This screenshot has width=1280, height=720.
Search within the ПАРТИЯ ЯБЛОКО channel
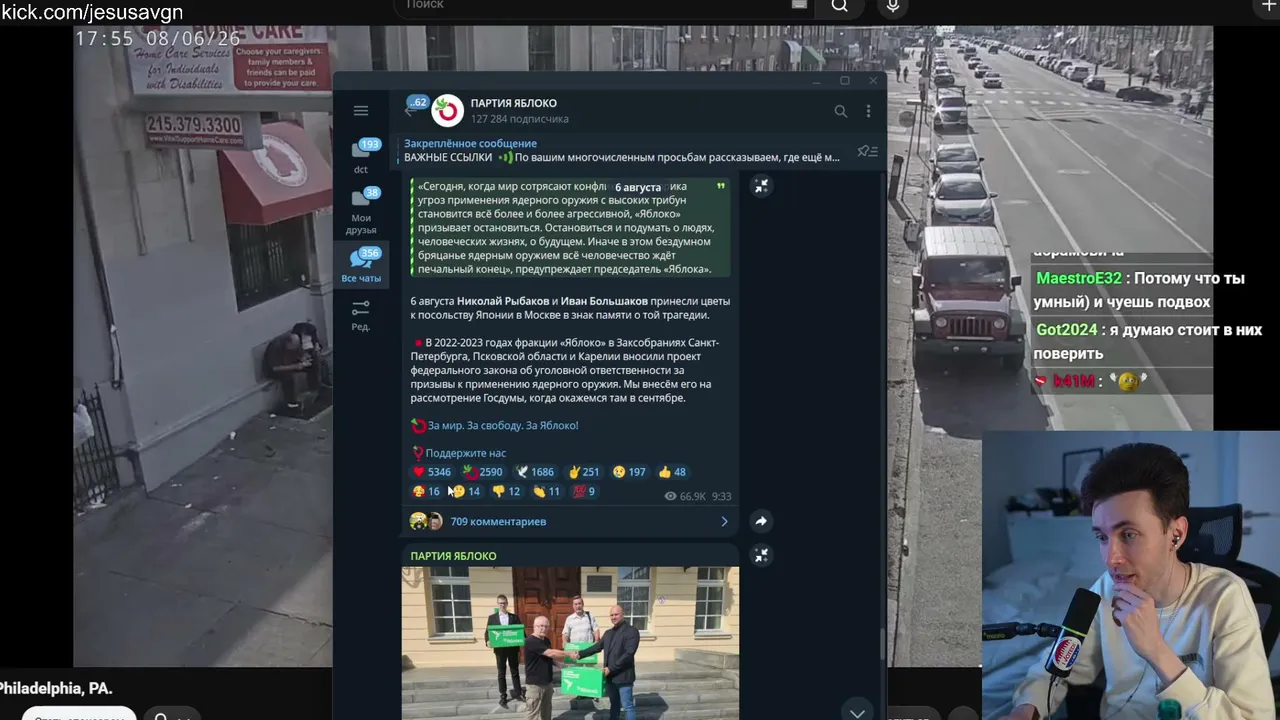[841, 111]
